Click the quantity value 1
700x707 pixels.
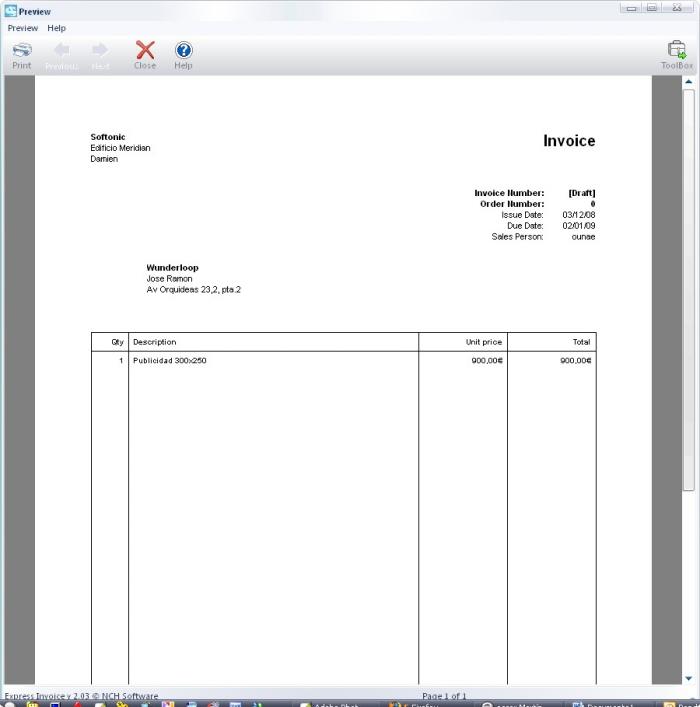tap(121, 361)
